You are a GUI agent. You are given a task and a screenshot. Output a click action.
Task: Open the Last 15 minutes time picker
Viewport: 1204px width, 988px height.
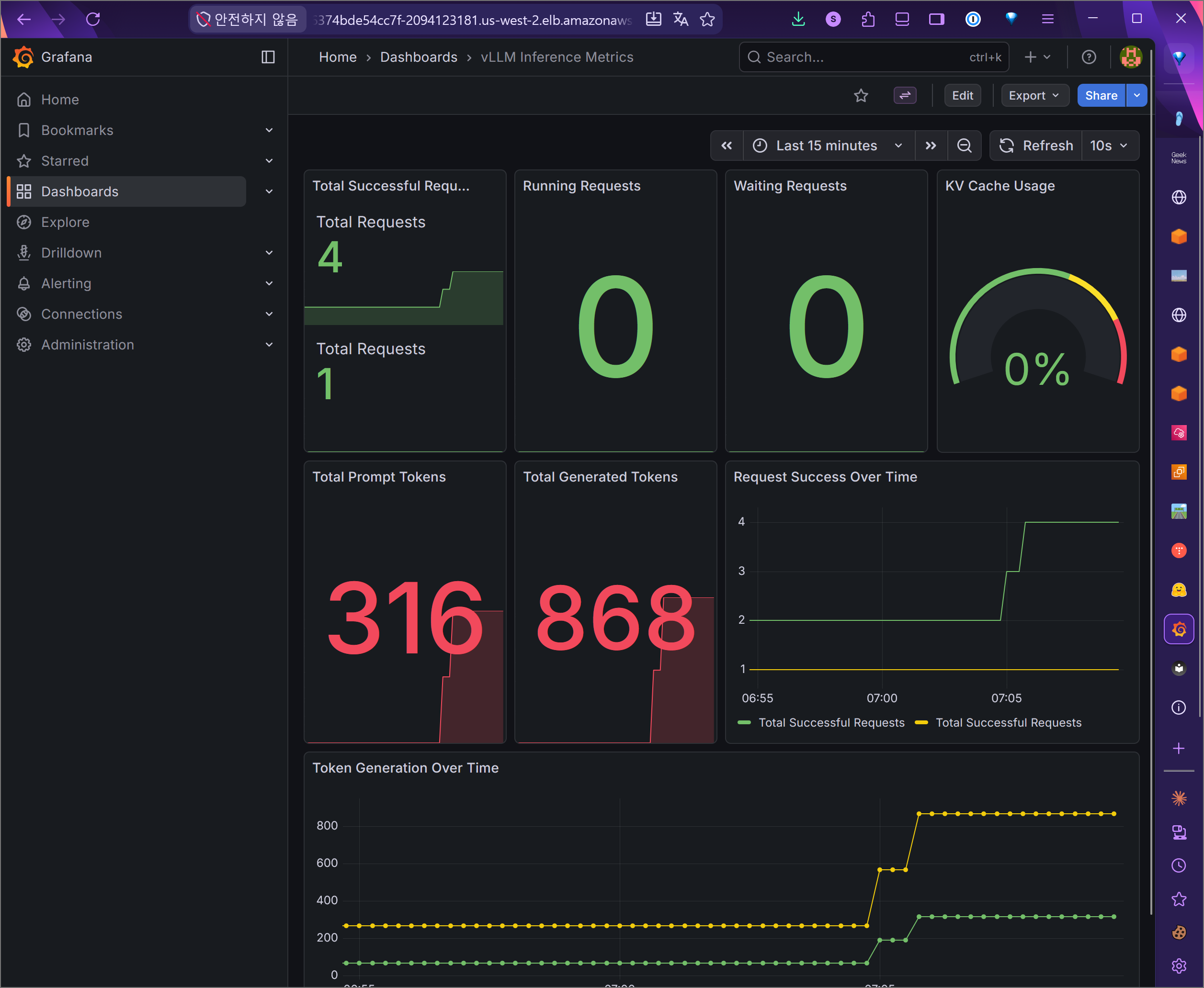828,146
